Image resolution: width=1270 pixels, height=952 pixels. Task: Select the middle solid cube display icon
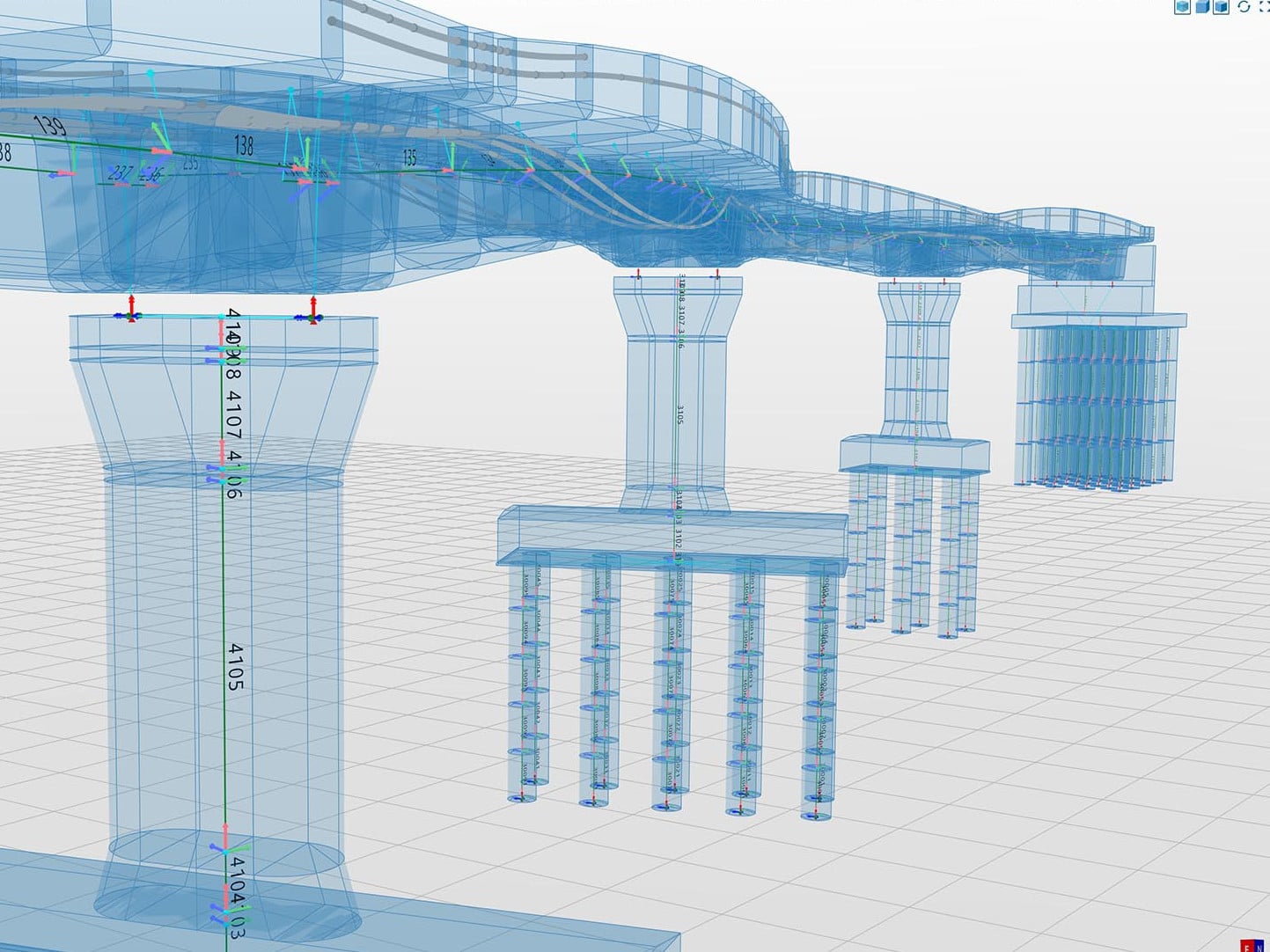[x=1202, y=7]
